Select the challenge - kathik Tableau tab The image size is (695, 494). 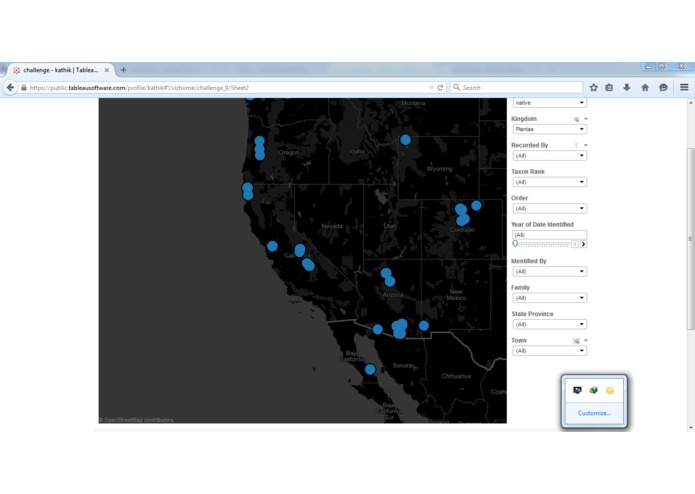click(61, 70)
